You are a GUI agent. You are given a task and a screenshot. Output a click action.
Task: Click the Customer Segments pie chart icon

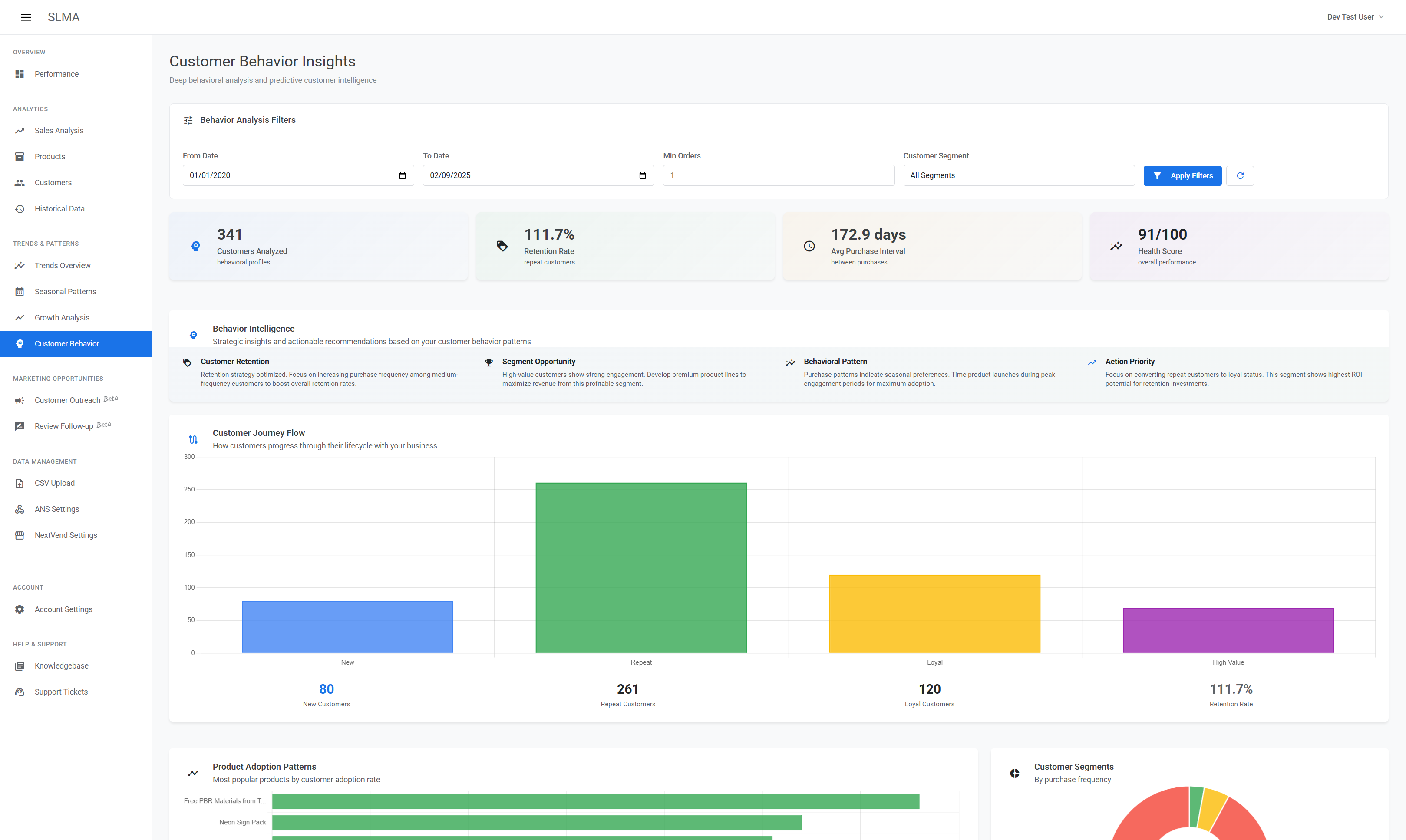pos(1015,773)
